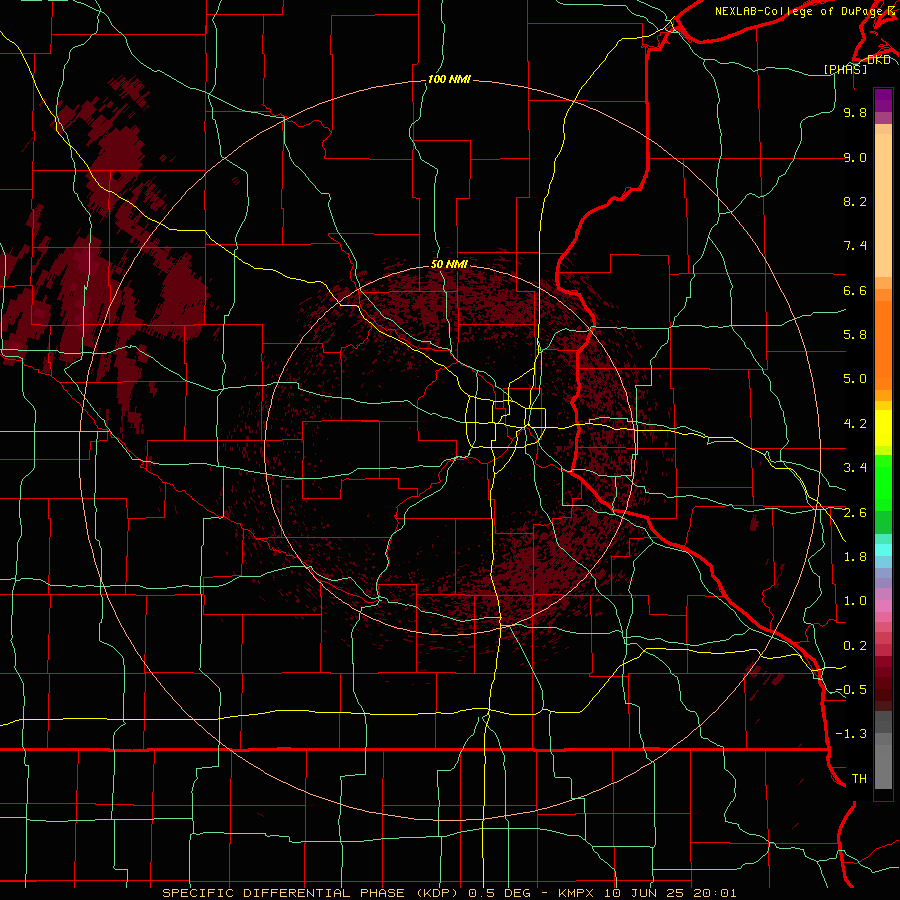
Task: Click the 0.2 value on color scale
Action: (855, 646)
